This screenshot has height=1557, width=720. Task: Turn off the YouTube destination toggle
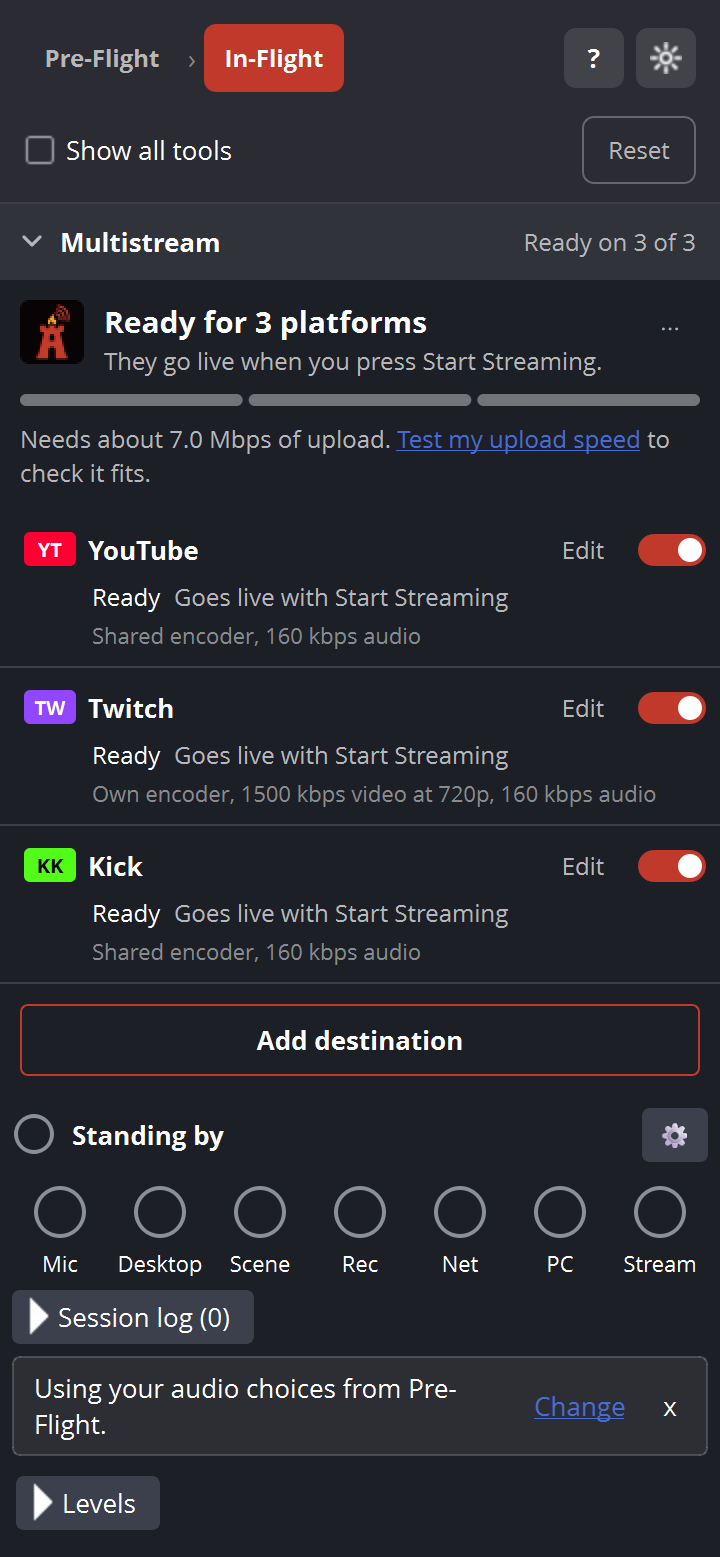672,550
